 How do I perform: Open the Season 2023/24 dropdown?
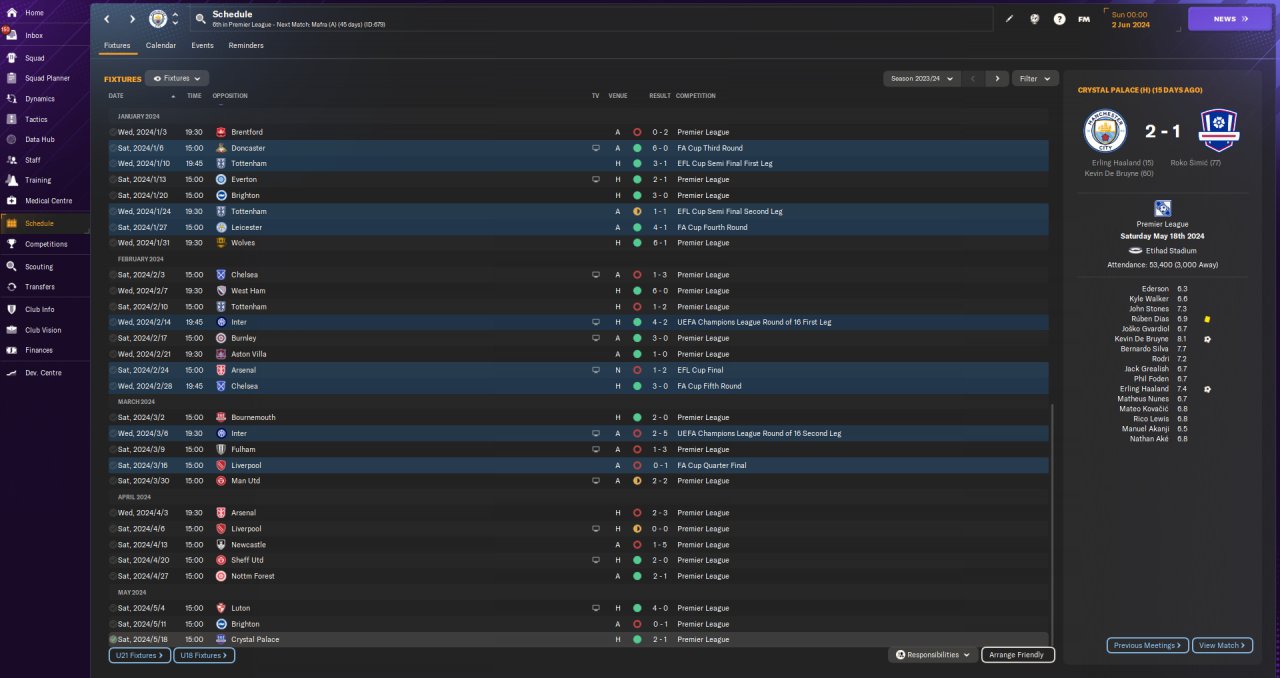click(x=922, y=78)
